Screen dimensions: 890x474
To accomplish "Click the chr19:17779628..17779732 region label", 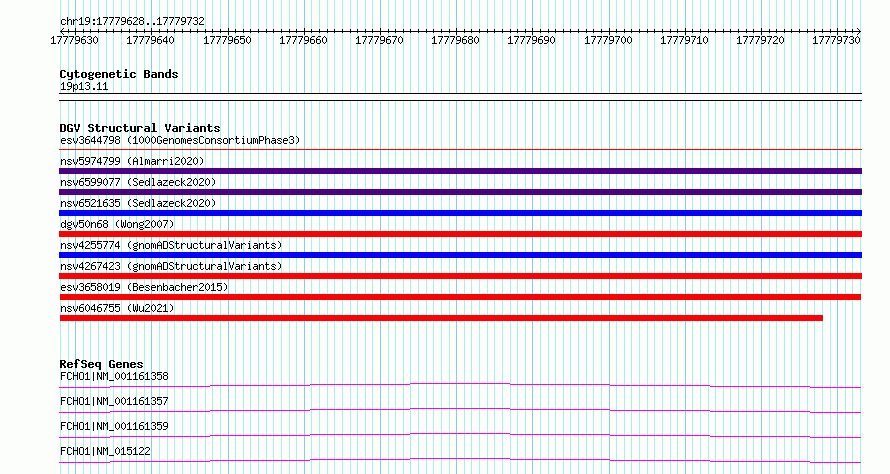I will [x=132, y=21].
